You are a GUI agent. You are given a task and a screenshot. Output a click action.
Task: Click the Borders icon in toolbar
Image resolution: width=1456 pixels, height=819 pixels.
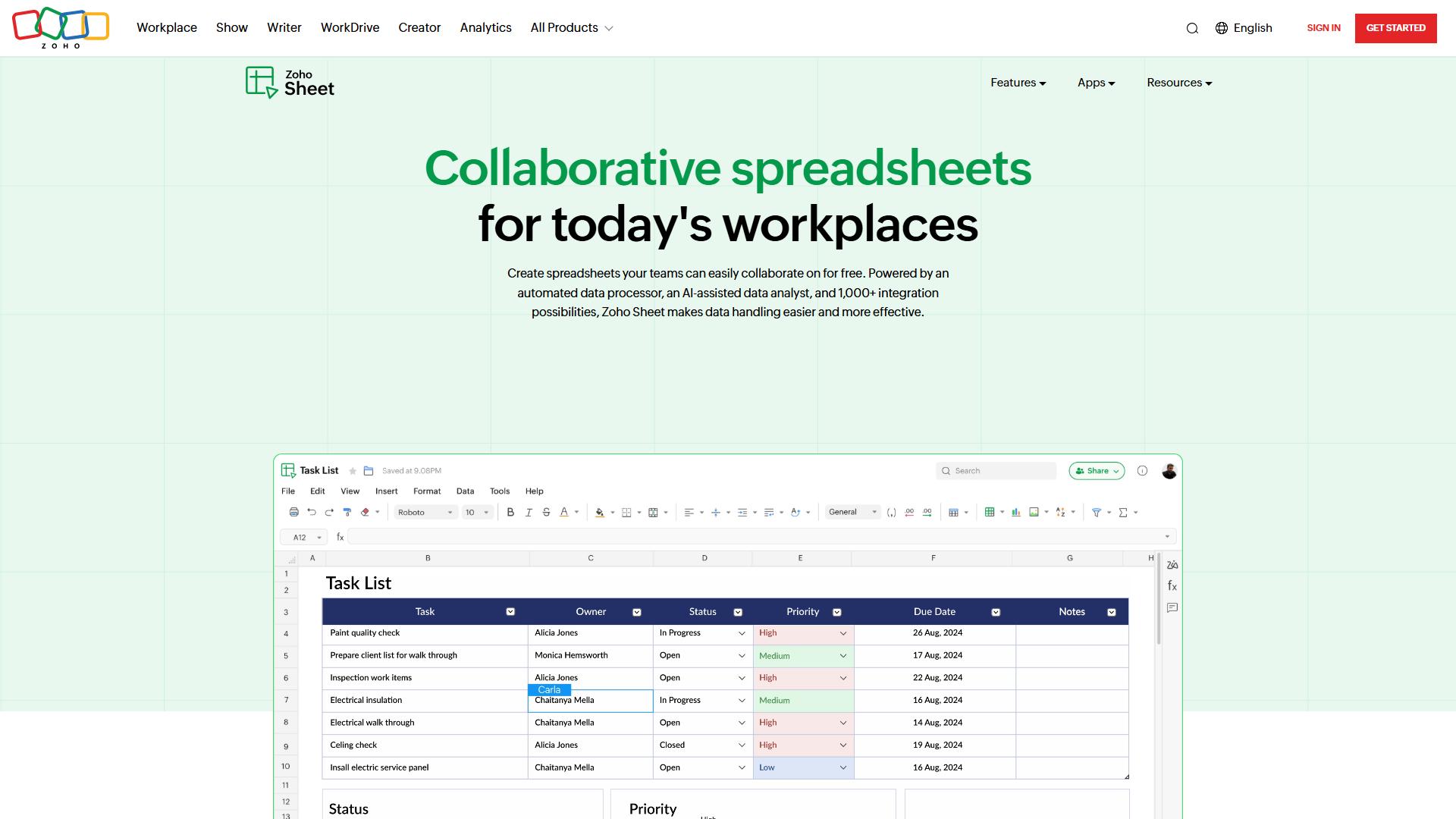(626, 513)
